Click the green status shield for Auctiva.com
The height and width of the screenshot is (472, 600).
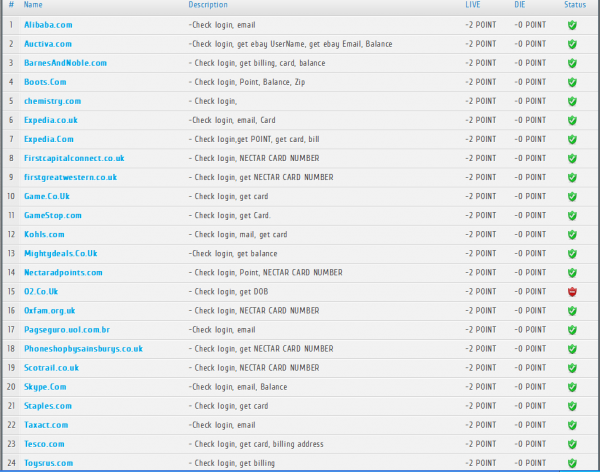[572, 44]
